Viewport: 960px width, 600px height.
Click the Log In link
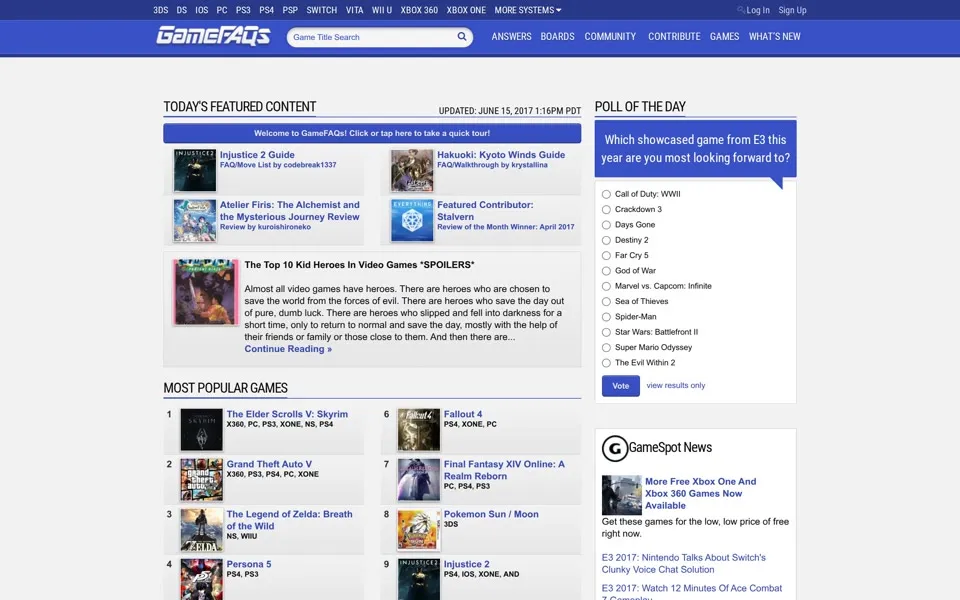[x=758, y=10]
